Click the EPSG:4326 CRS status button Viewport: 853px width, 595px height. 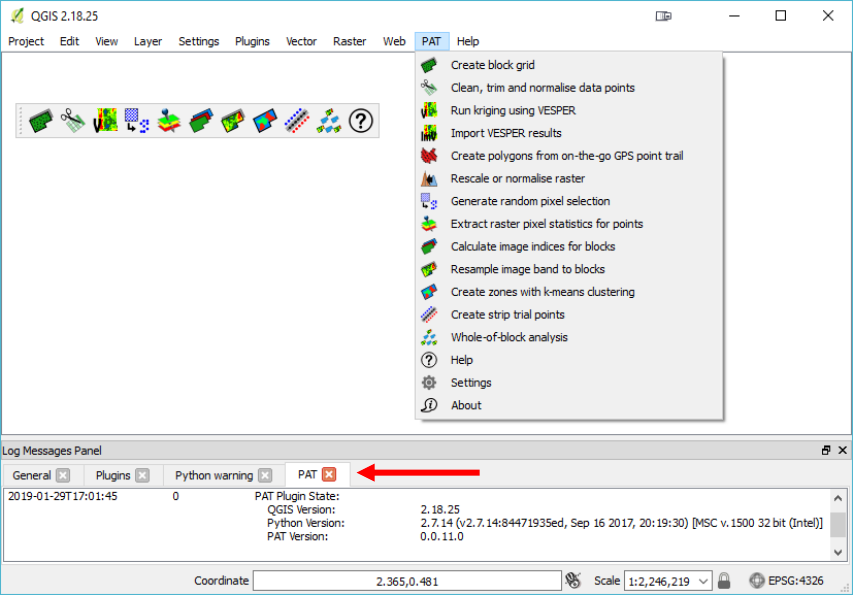click(x=786, y=581)
